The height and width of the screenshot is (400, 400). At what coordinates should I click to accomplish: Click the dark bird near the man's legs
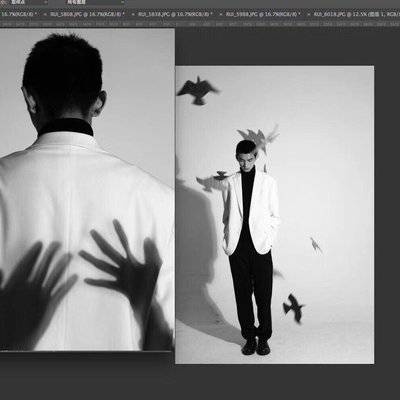pos(293,308)
